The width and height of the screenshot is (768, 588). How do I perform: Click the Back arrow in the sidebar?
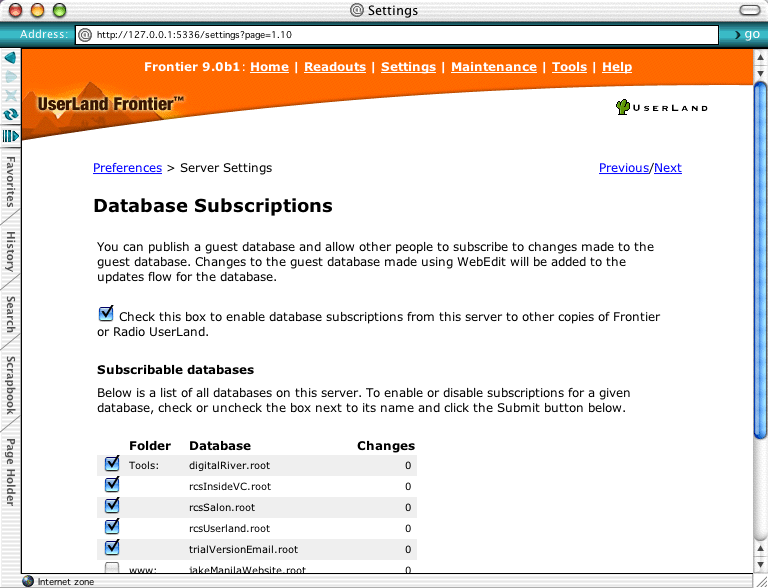pyautogui.click(x=10, y=58)
